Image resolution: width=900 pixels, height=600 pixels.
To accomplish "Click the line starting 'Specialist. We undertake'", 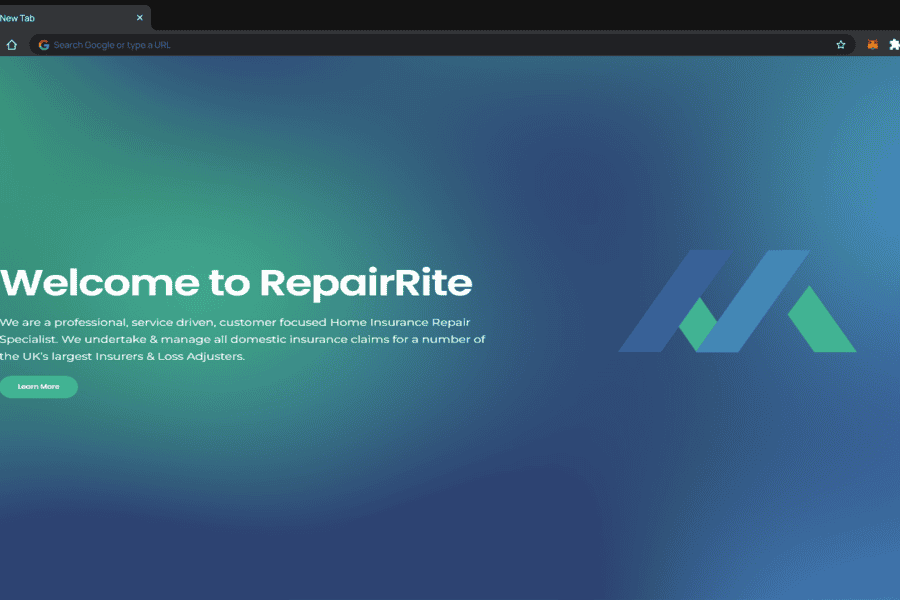I will (242, 339).
